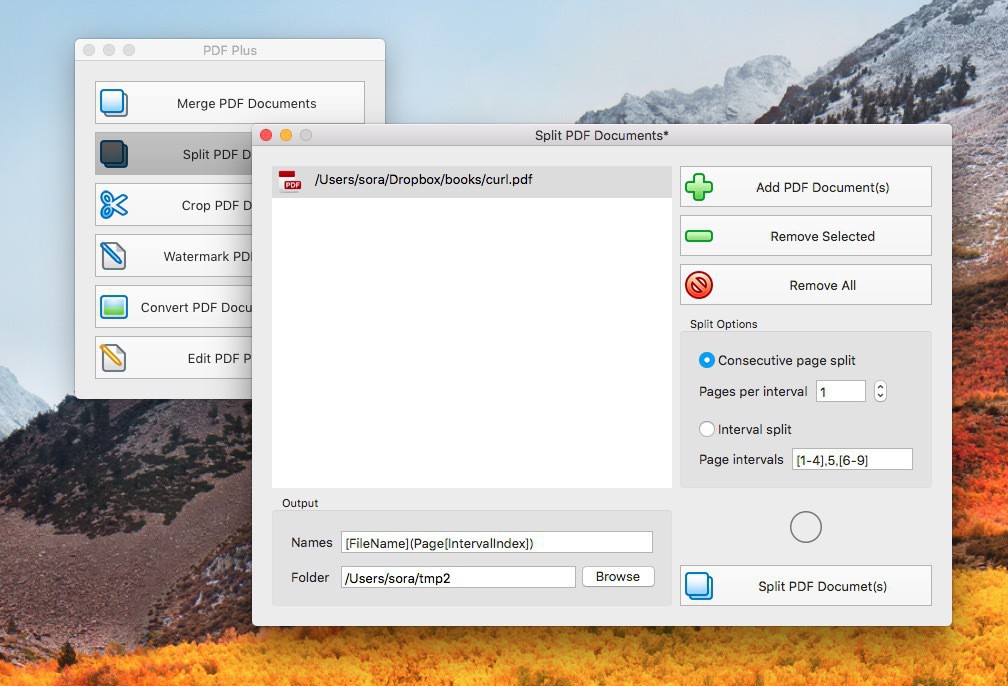Viewport: 1008px width, 686px height.
Task: Click the output Names pattern field
Action: [496, 542]
